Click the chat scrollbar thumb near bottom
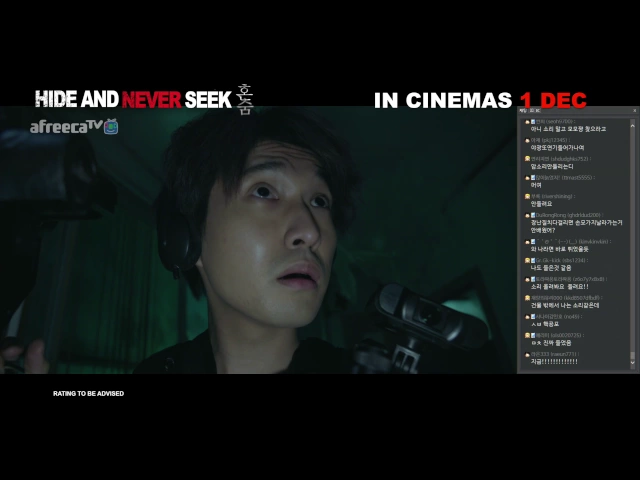This screenshot has height=480, width=640. tap(633, 356)
